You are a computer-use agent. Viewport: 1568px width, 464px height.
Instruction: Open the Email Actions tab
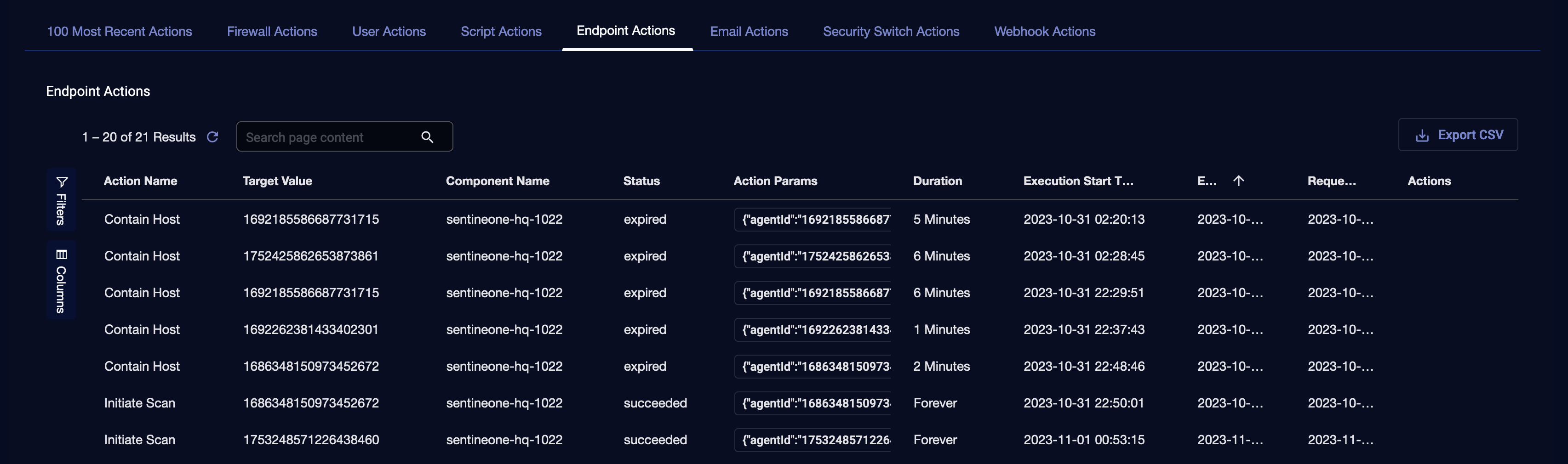point(749,32)
